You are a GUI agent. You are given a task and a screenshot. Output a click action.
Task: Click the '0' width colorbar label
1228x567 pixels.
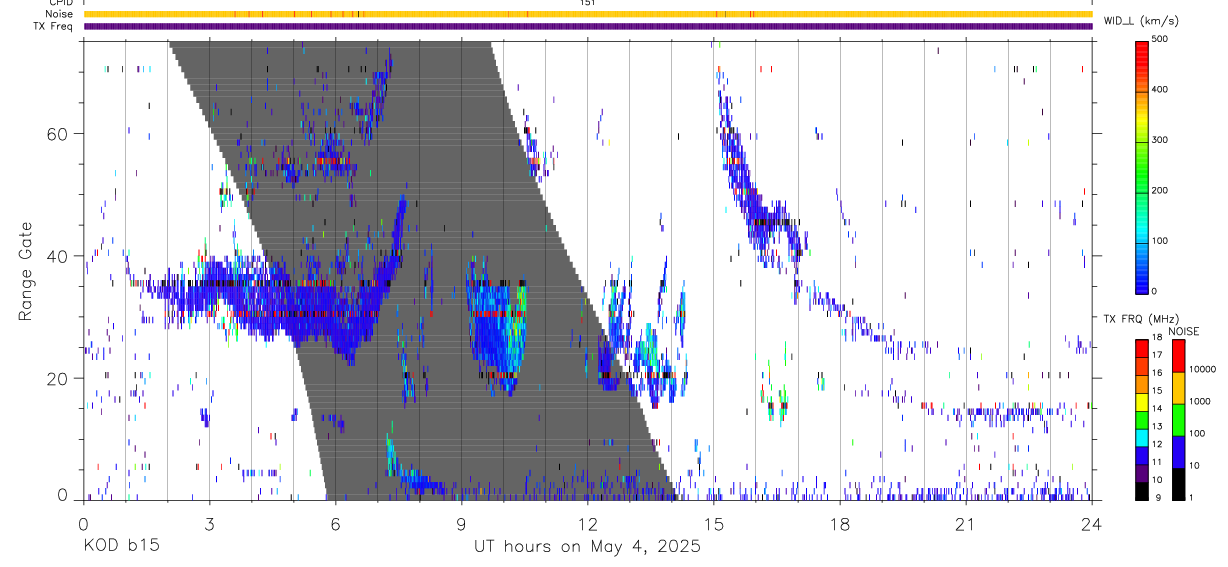click(1154, 291)
